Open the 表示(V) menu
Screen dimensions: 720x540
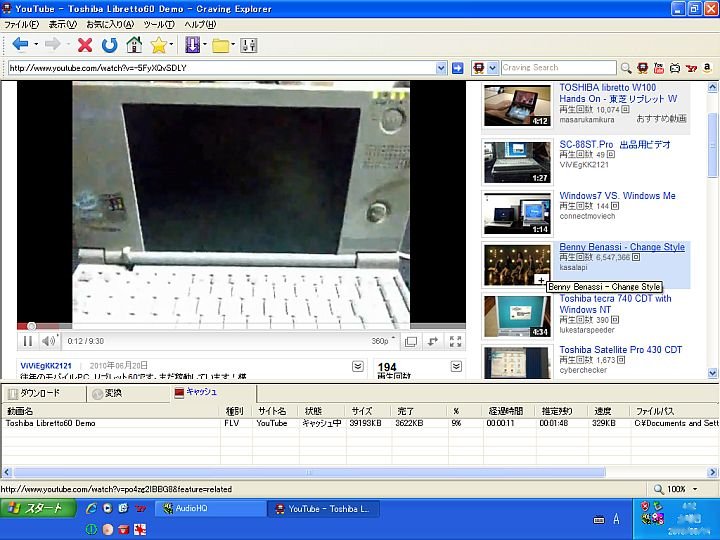(x=63, y=24)
